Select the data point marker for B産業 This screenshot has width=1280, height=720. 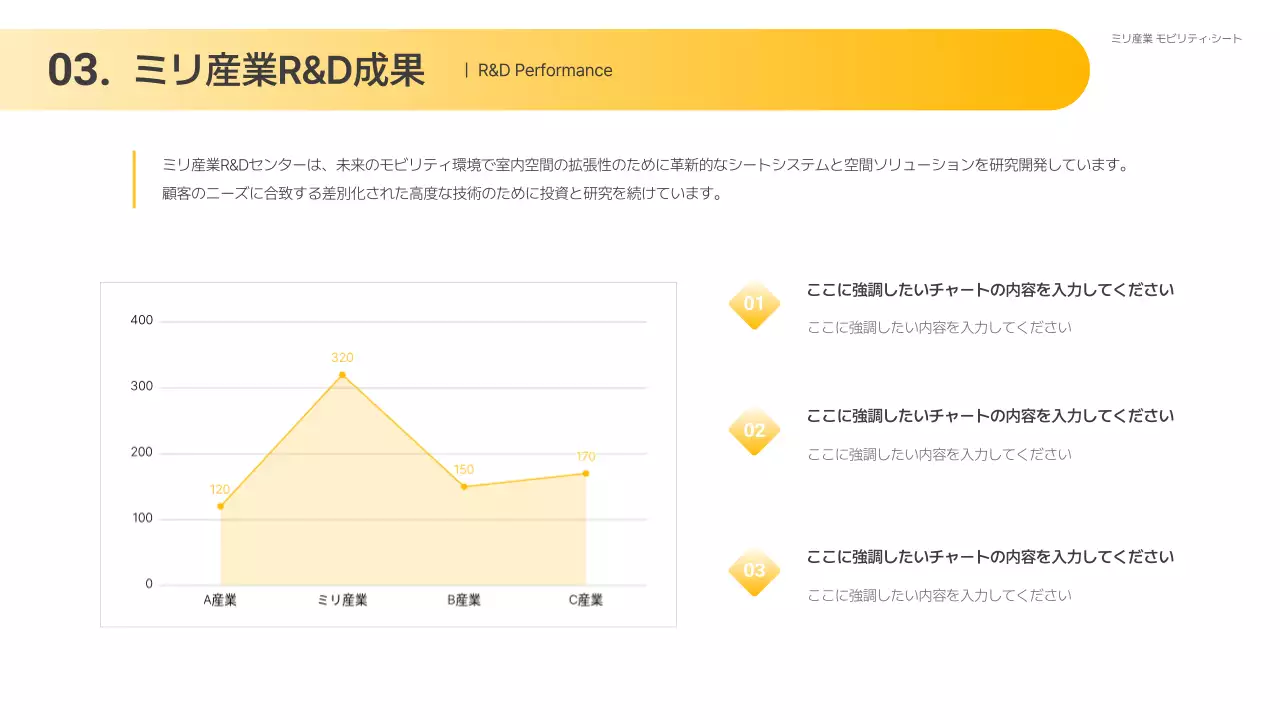coord(464,487)
